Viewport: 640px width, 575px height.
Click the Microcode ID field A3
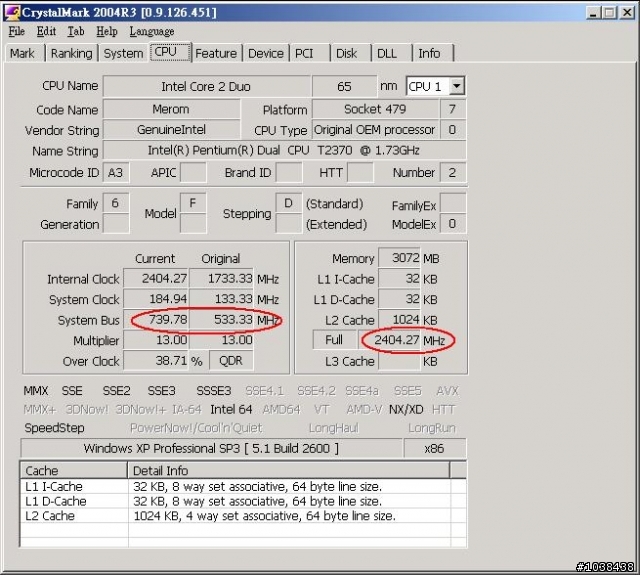coord(116,173)
